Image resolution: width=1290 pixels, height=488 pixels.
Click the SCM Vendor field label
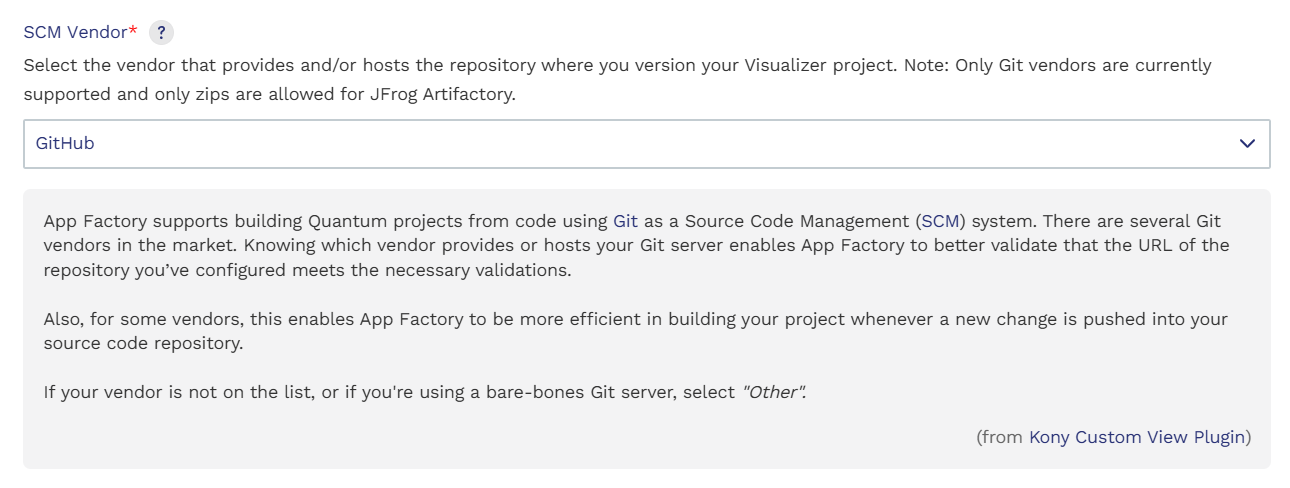76,33
